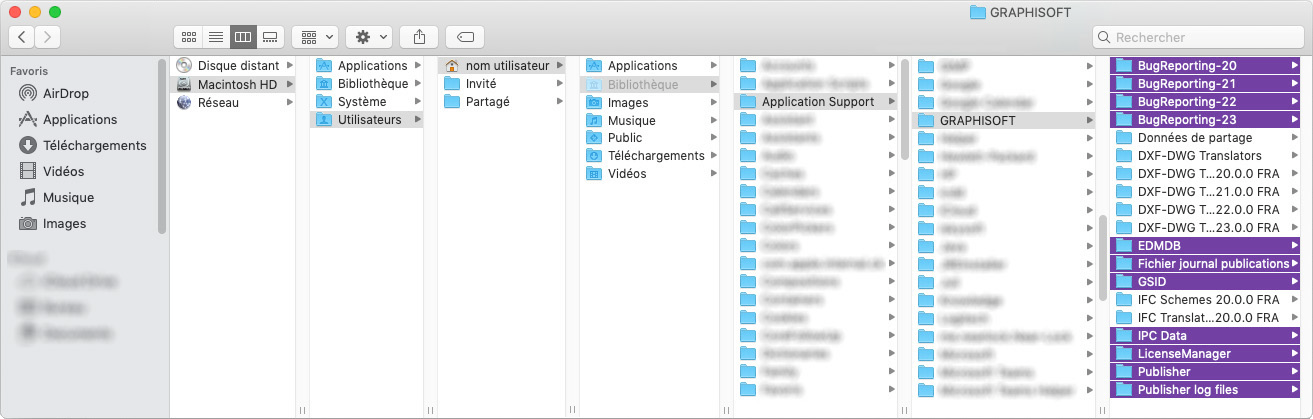Select the Invité user folder
This screenshot has width=1313, height=419.
click(x=502, y=84)
